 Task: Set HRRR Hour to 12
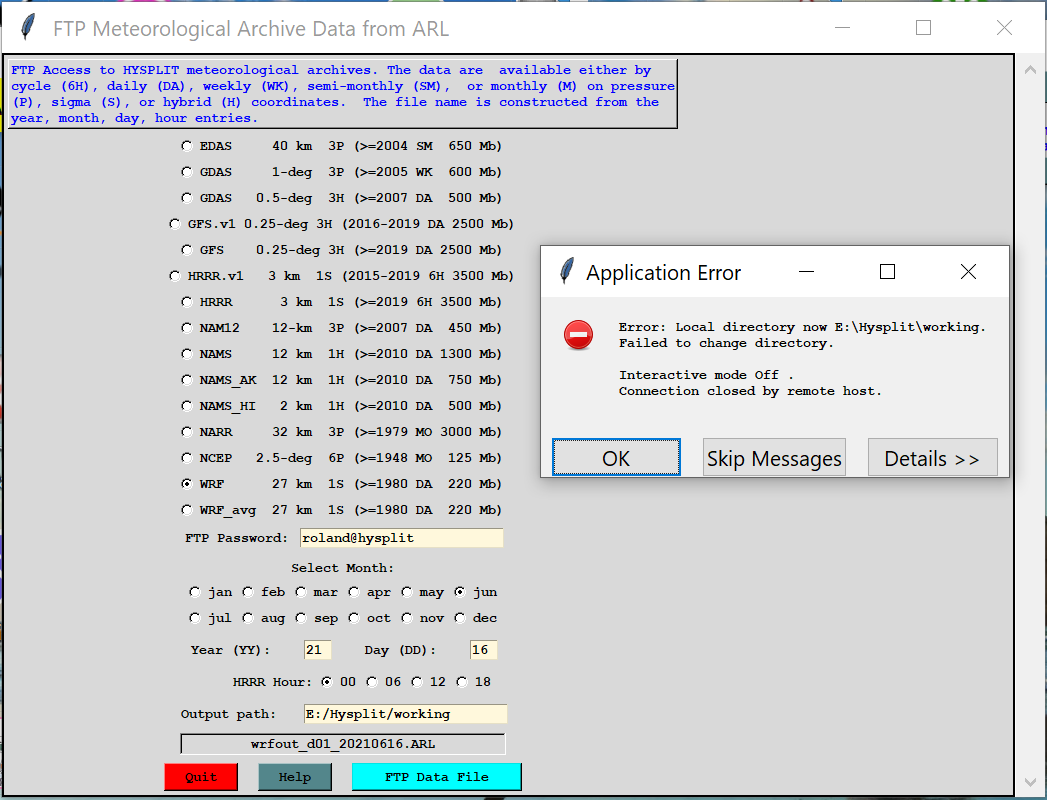click(x=417, y=682)
